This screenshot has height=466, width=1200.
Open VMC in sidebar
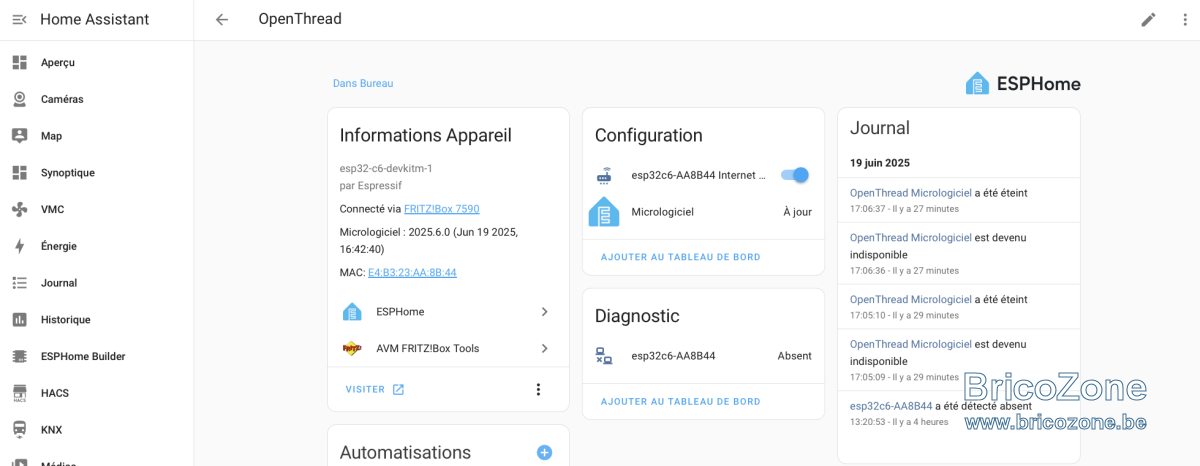(97, 209)
